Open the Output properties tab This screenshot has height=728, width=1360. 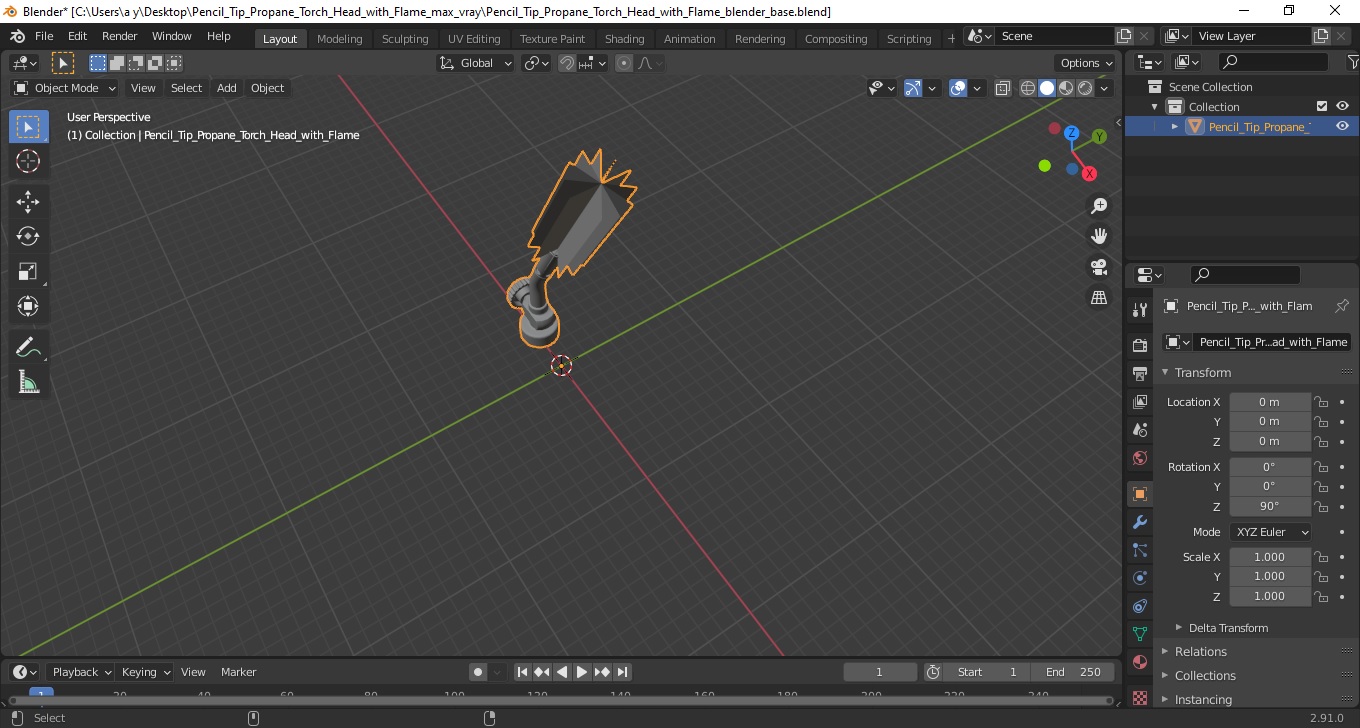1139,374
